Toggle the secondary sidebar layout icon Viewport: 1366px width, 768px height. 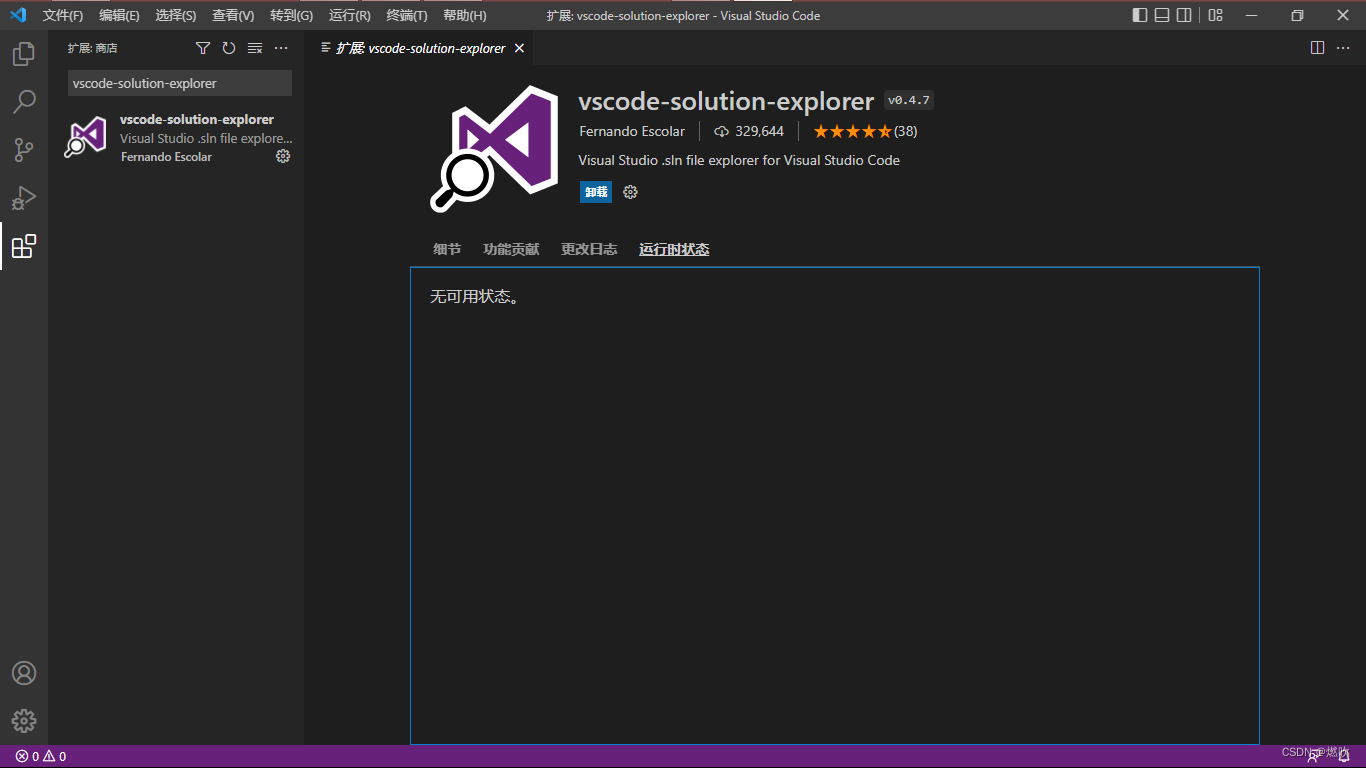[1184, 15]
